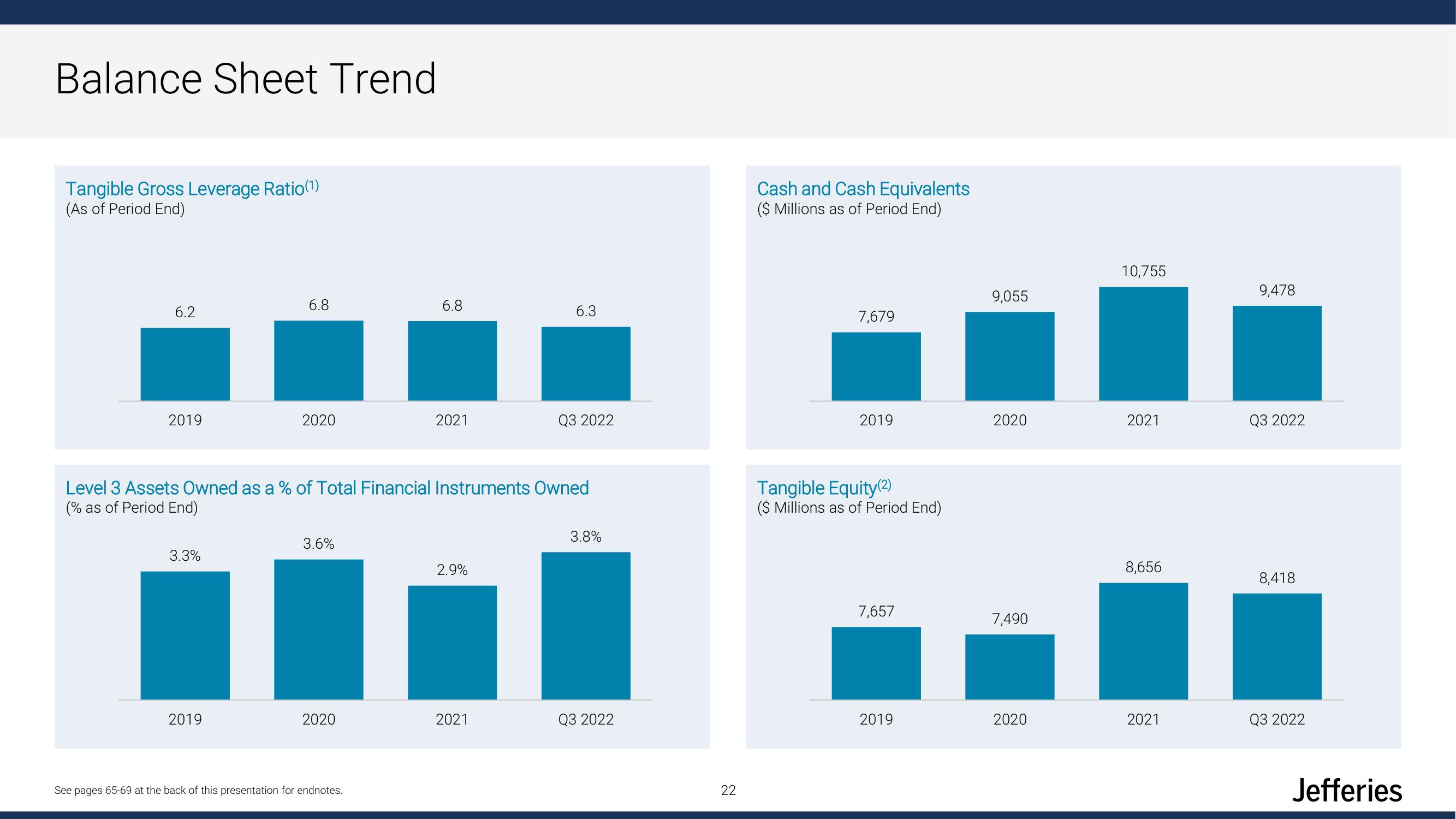Click the '(As of Period End)' subtitle
Screen dimensions: 1456x819
pos(126,209)
